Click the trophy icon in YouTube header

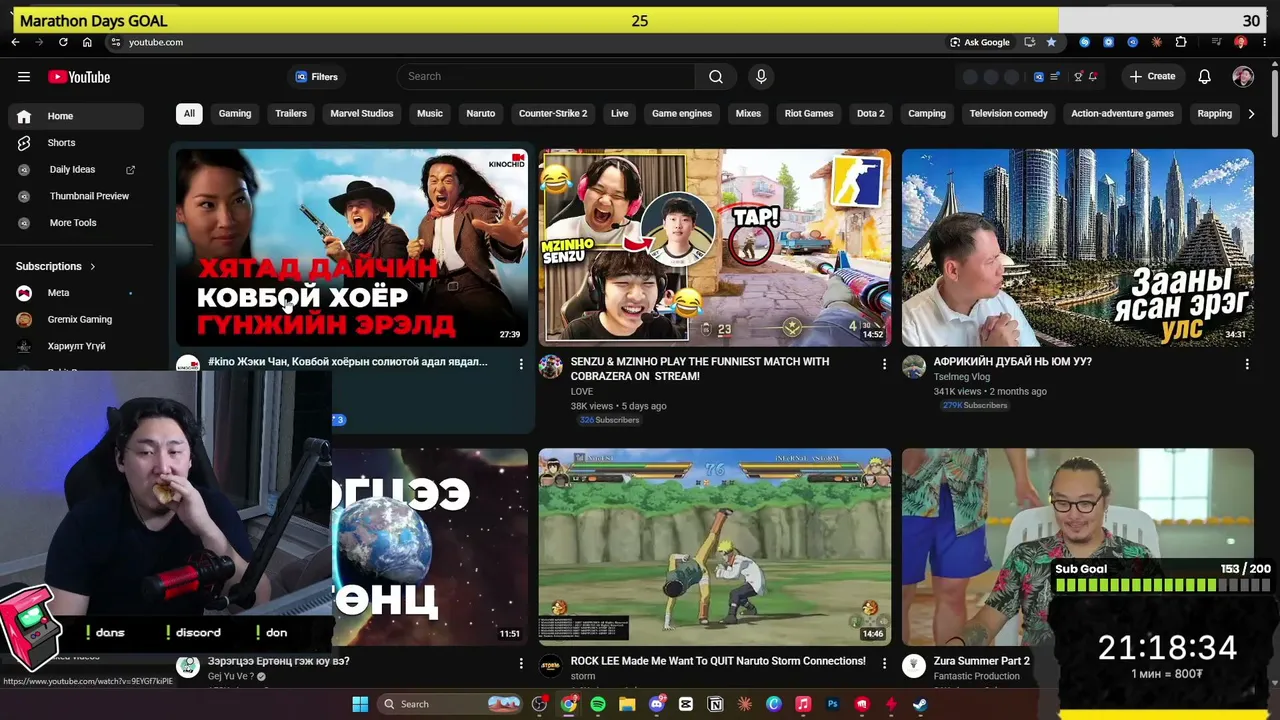[x=1078, y=77]
